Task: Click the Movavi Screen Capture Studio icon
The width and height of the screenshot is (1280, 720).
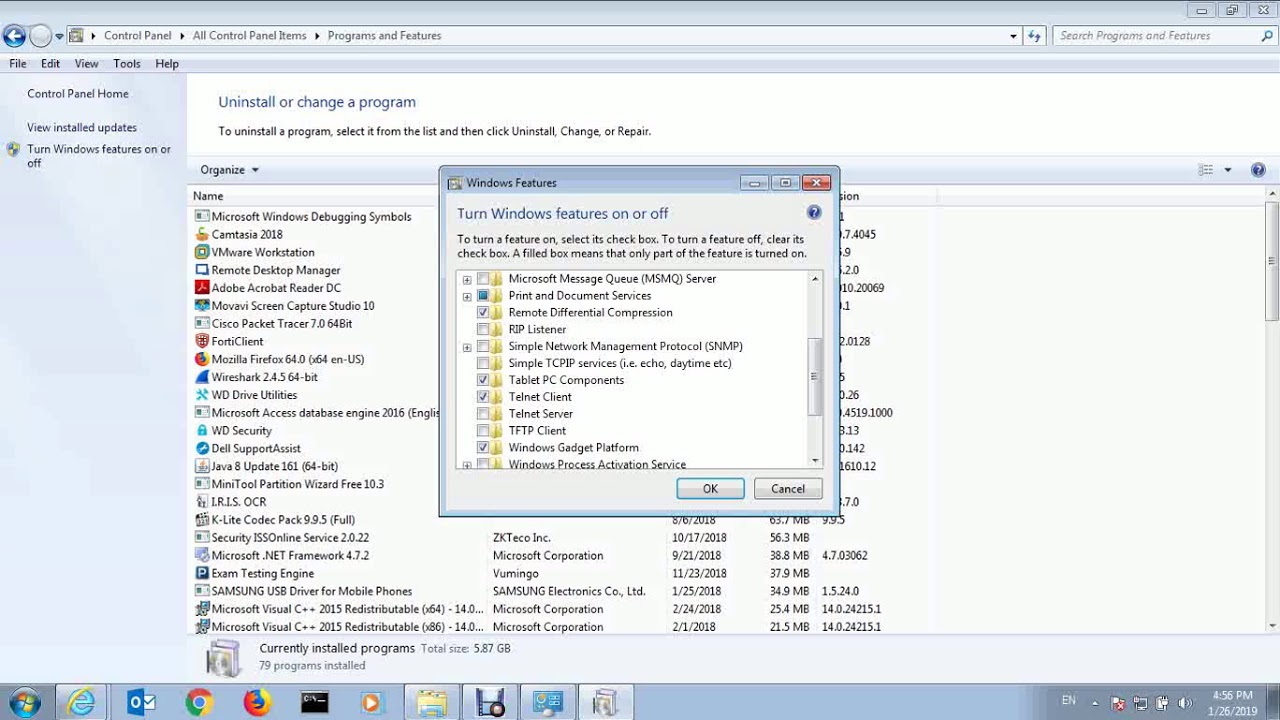Action: coord(202,306)
